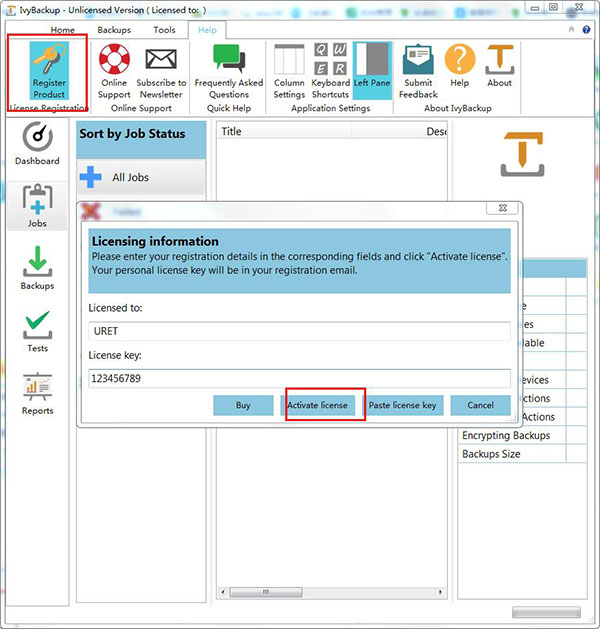
Task: Click the Title column header
Action: click(x=284, y=132)
